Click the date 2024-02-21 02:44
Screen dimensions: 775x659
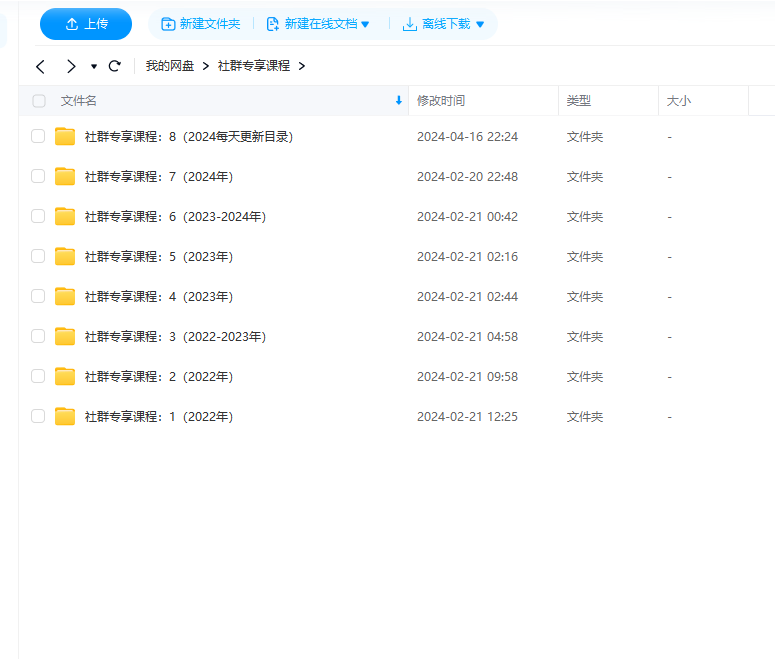(x=467, y=297)
